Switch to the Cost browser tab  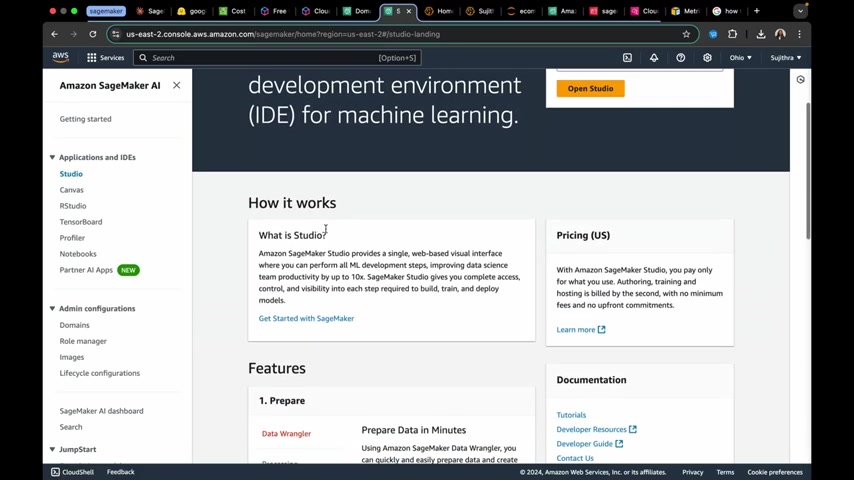tap(233, 11)
